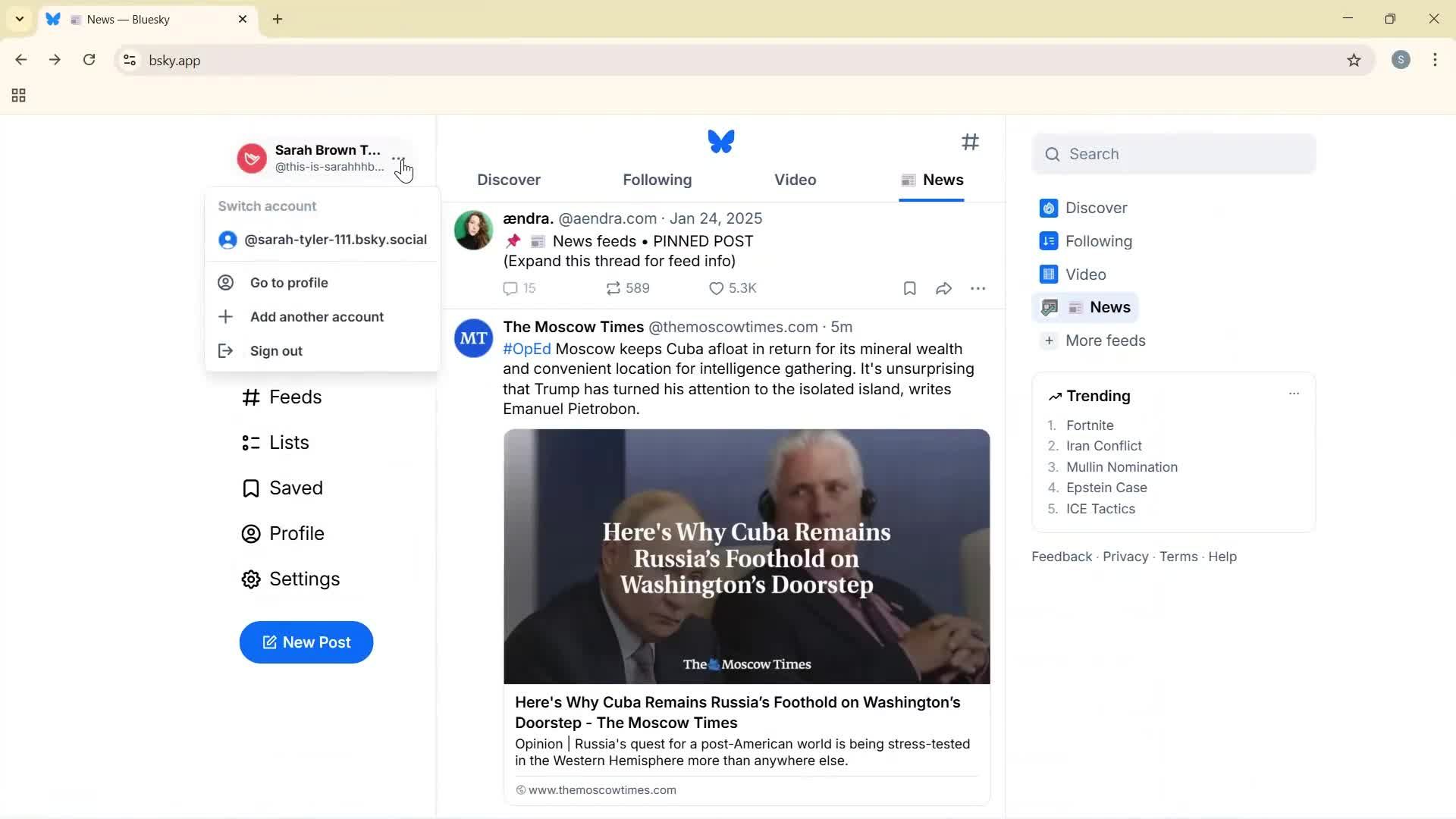The image size is (1456, 819).
Task: Bookmark aendra's pinned post
Action: coord(908,288)
